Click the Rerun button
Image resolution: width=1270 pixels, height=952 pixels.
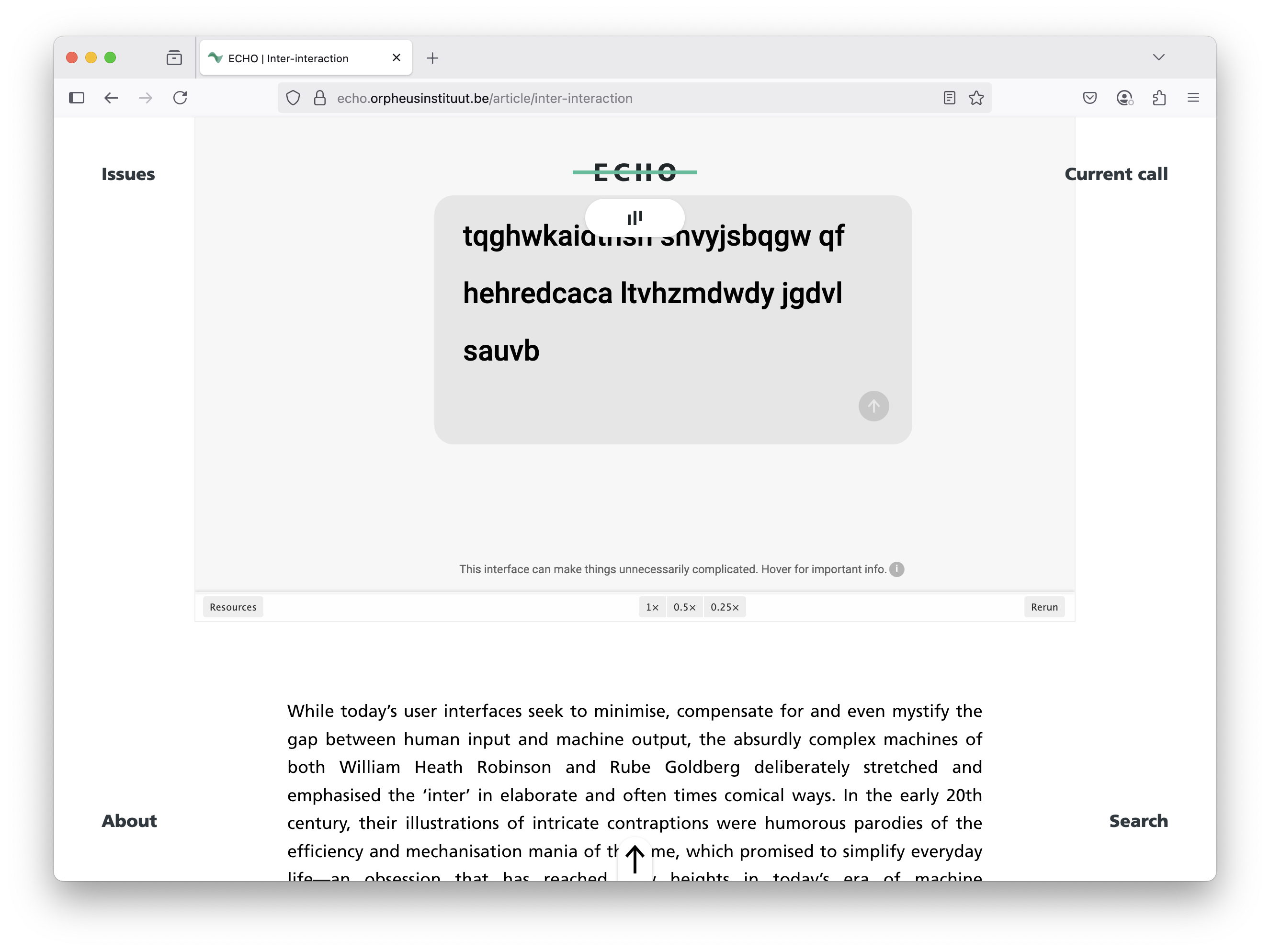1044,607
